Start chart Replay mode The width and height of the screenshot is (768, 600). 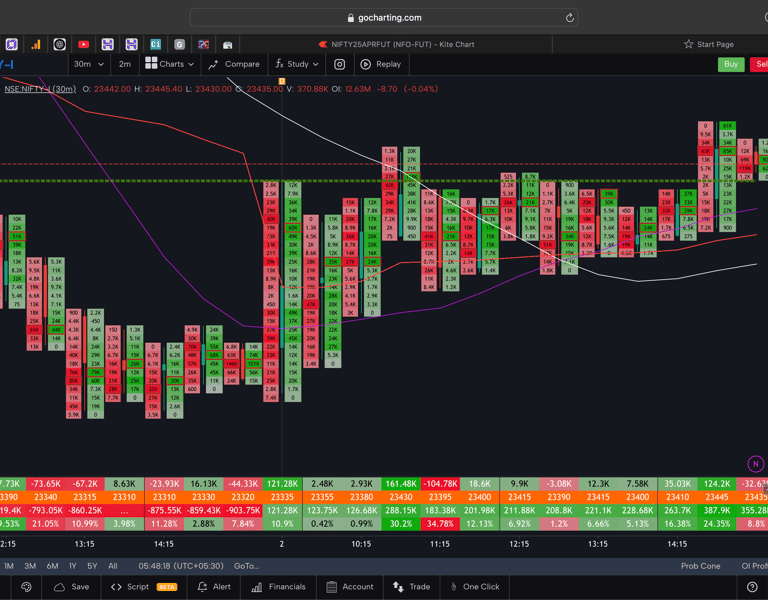pyautogui.click(x=381, y=64)
